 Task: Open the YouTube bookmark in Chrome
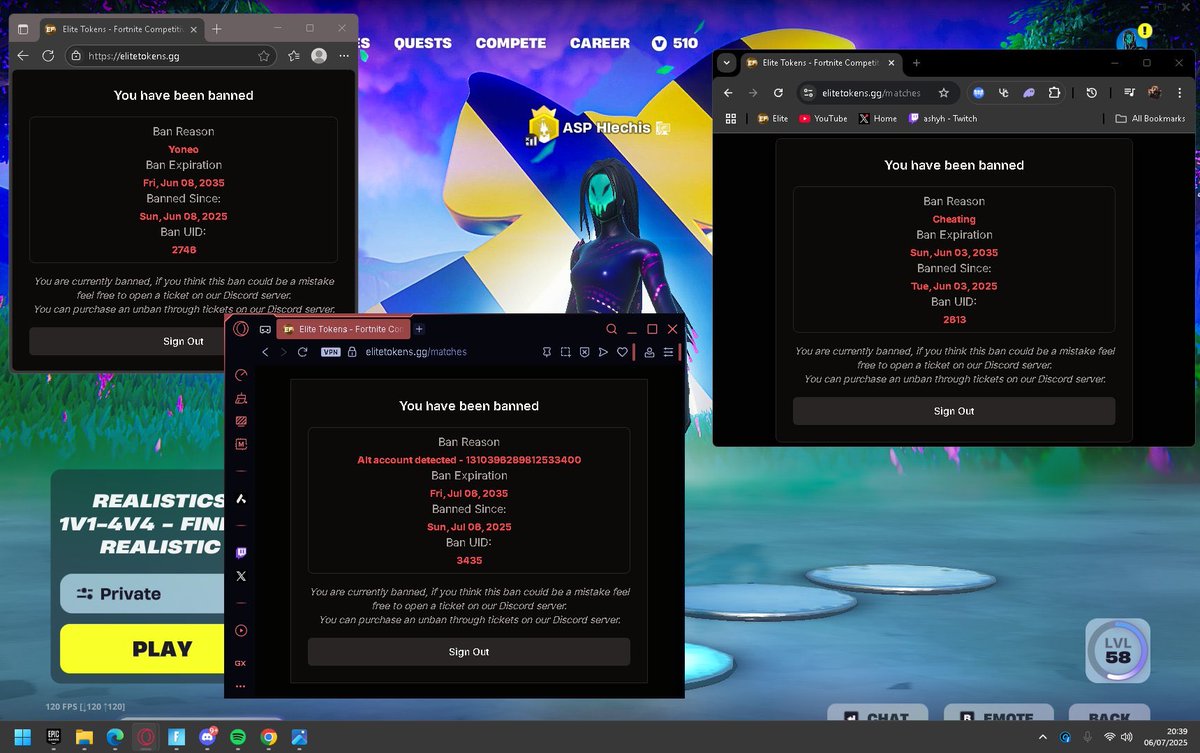click(x=823, y=118)
